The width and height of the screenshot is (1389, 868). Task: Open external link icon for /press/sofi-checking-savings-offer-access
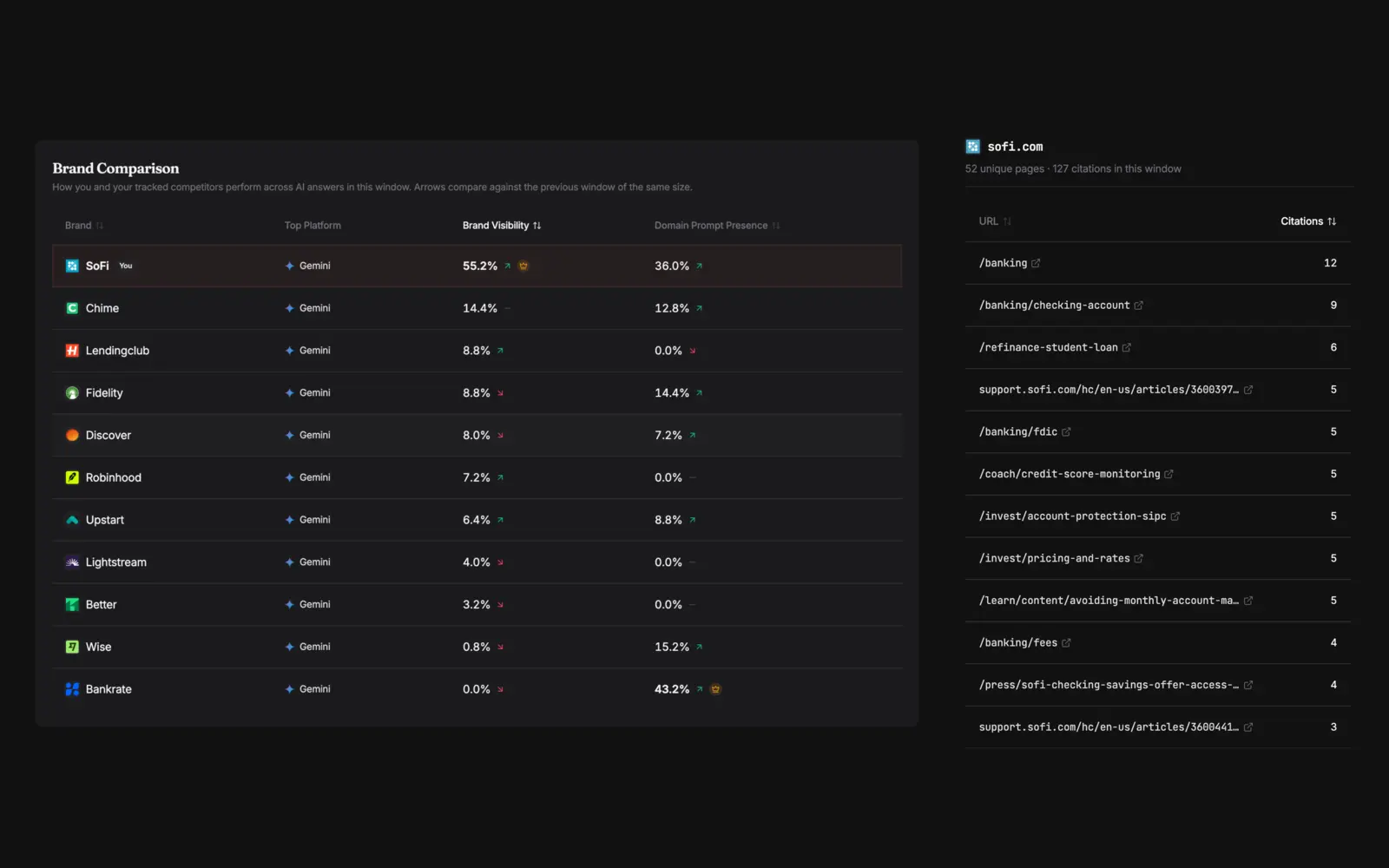click(1247, 686)
